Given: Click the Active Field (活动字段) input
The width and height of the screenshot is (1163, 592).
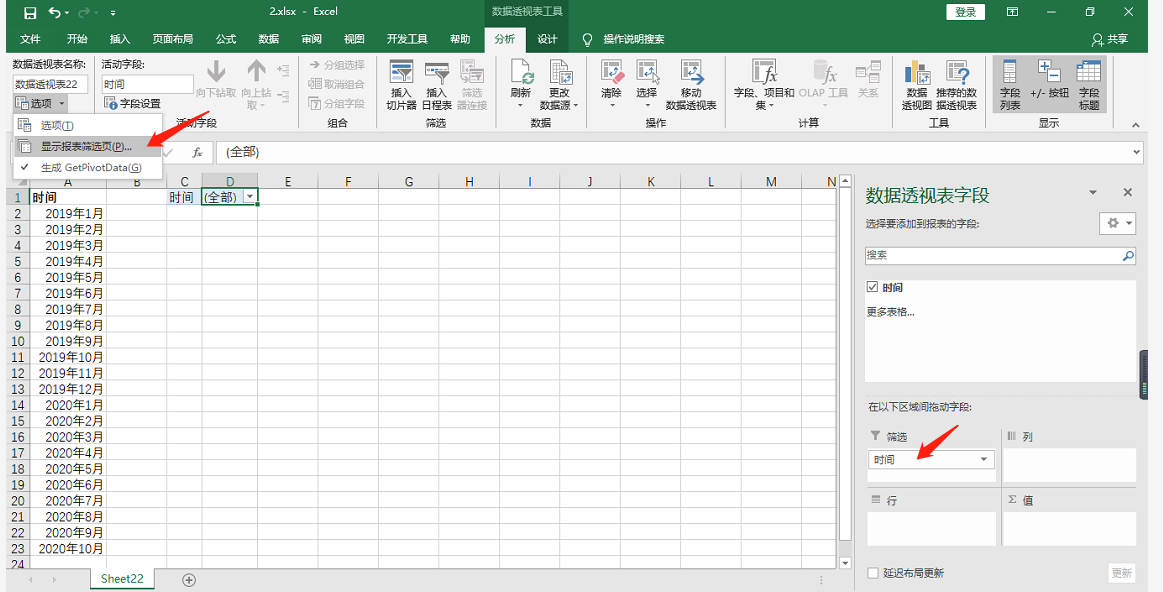Looking at the screenshot, I should point(147,84).
